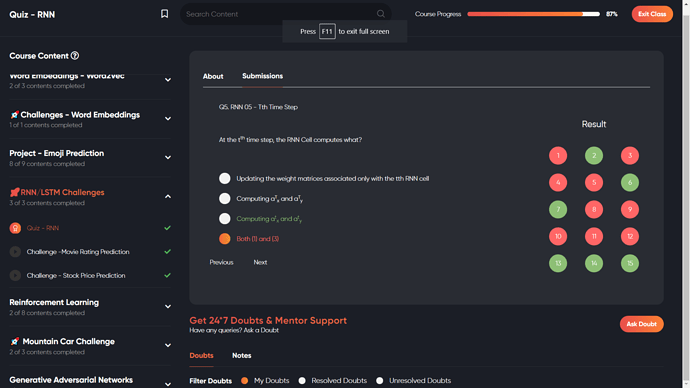Click play icon for Movie Rating Prediction
Viewport: 690px width, 388px height.
15,252
